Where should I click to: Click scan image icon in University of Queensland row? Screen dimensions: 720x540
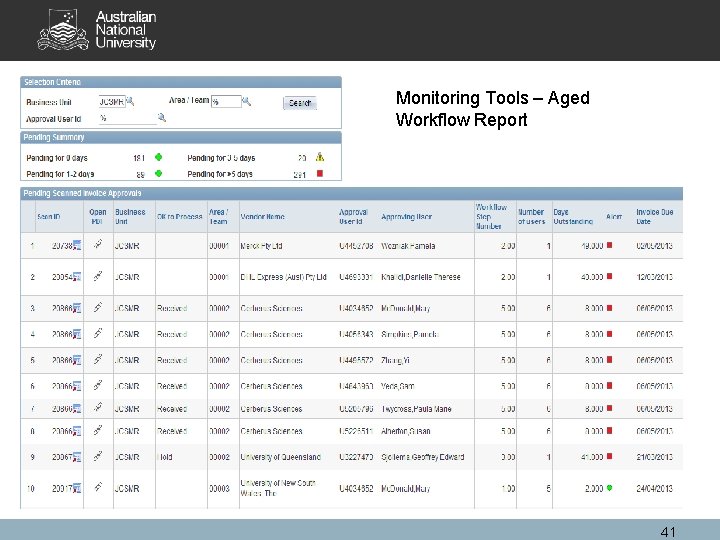77,456
